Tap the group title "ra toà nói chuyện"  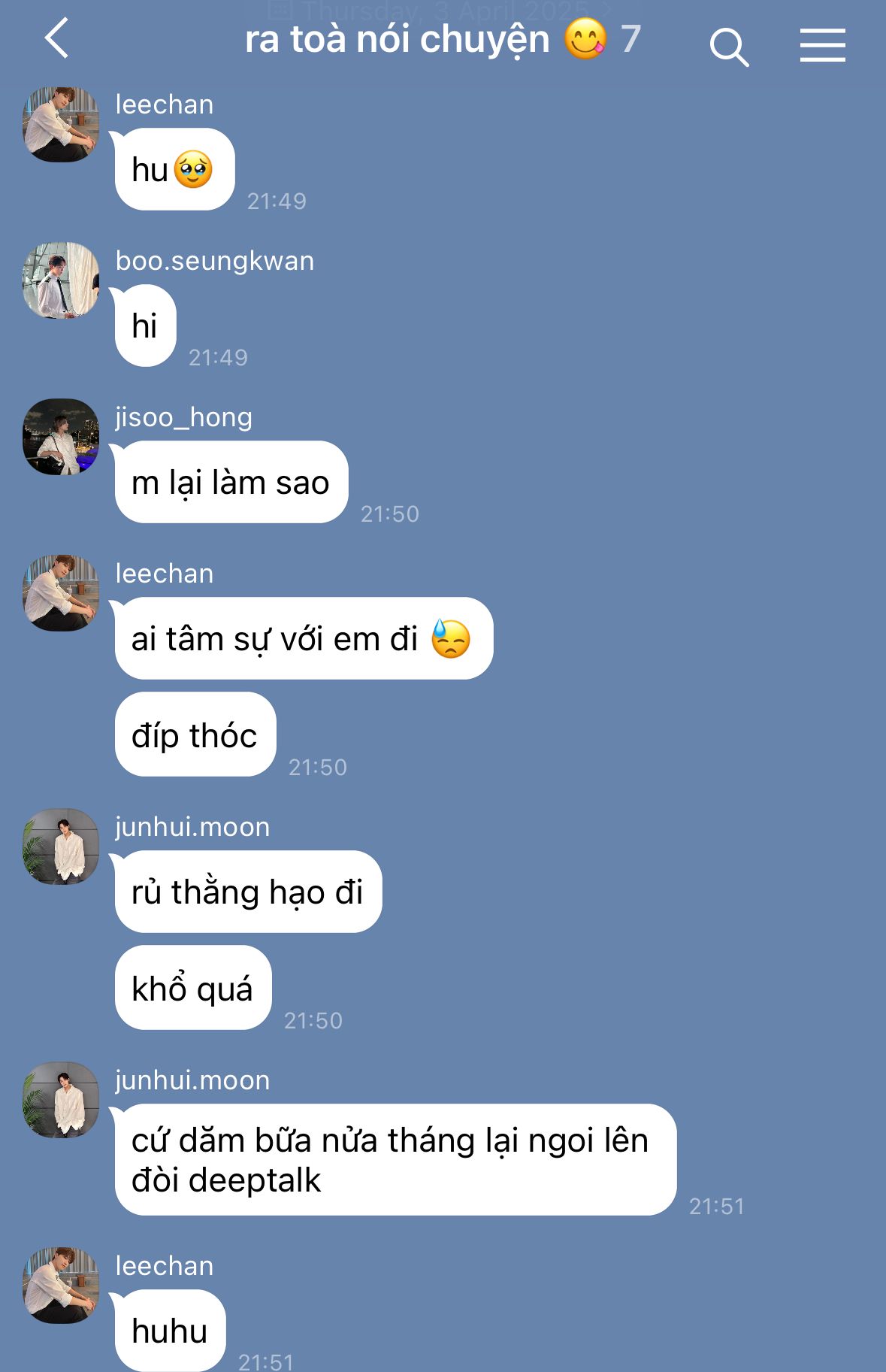coord(398,40)
